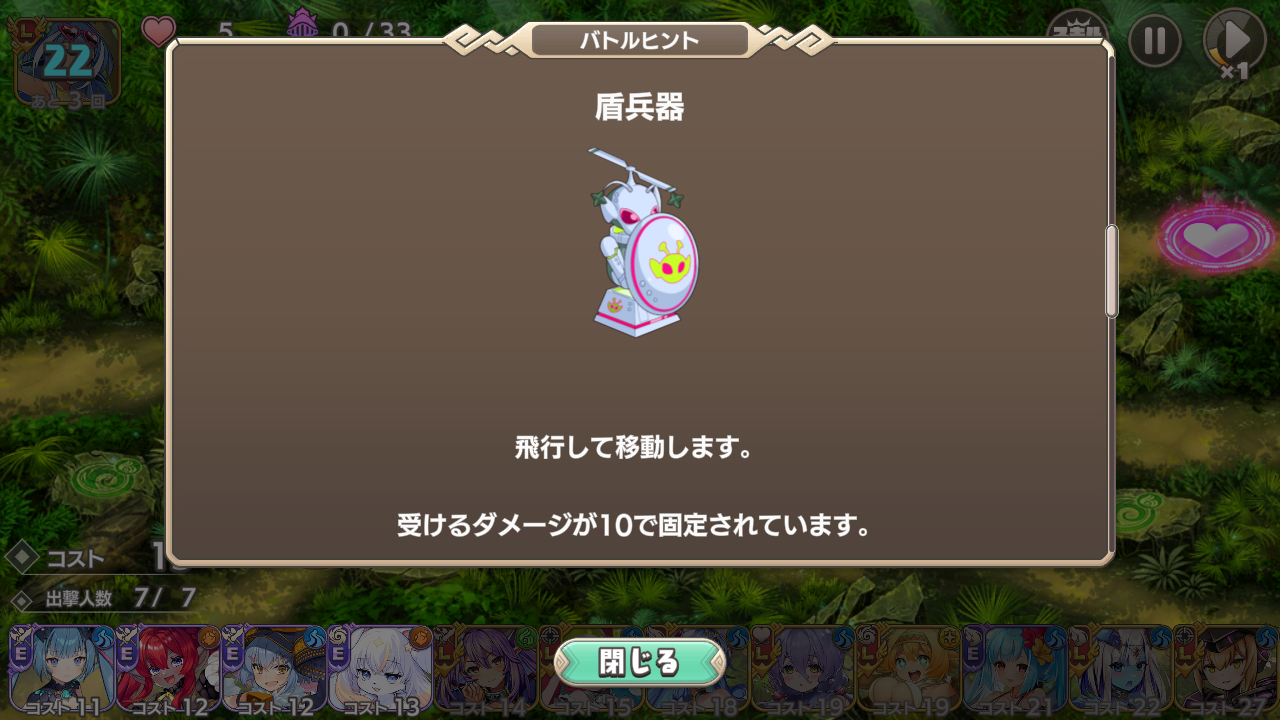
Task: Select the cost 11 blue-haired unit card
Action: [62, 668]
